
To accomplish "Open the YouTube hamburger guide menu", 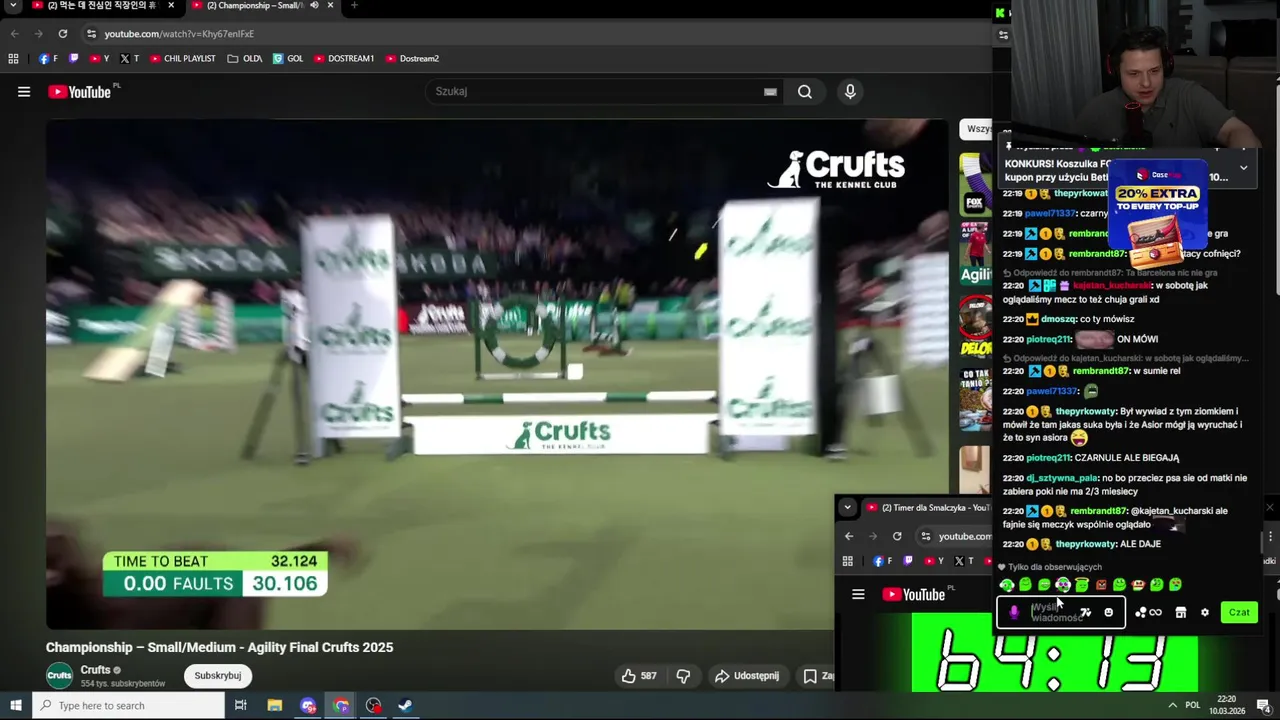I will [24, 92].
